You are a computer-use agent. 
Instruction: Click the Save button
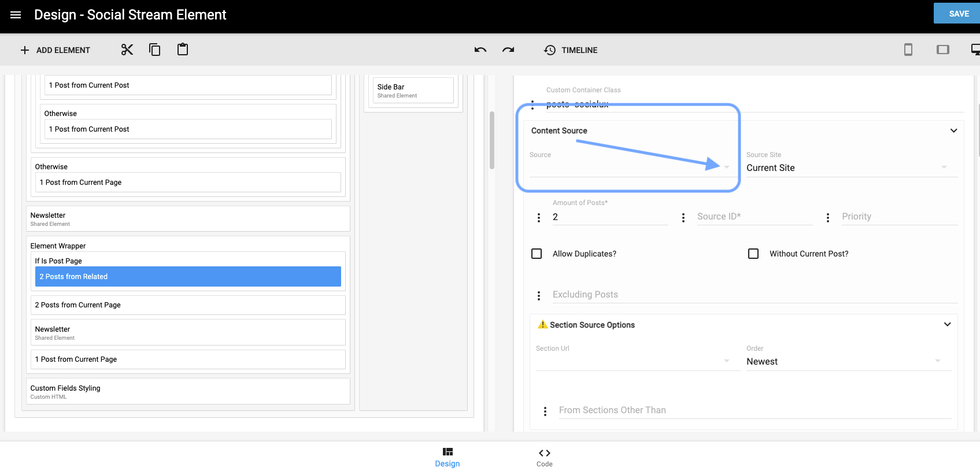[x=957, y=14]
